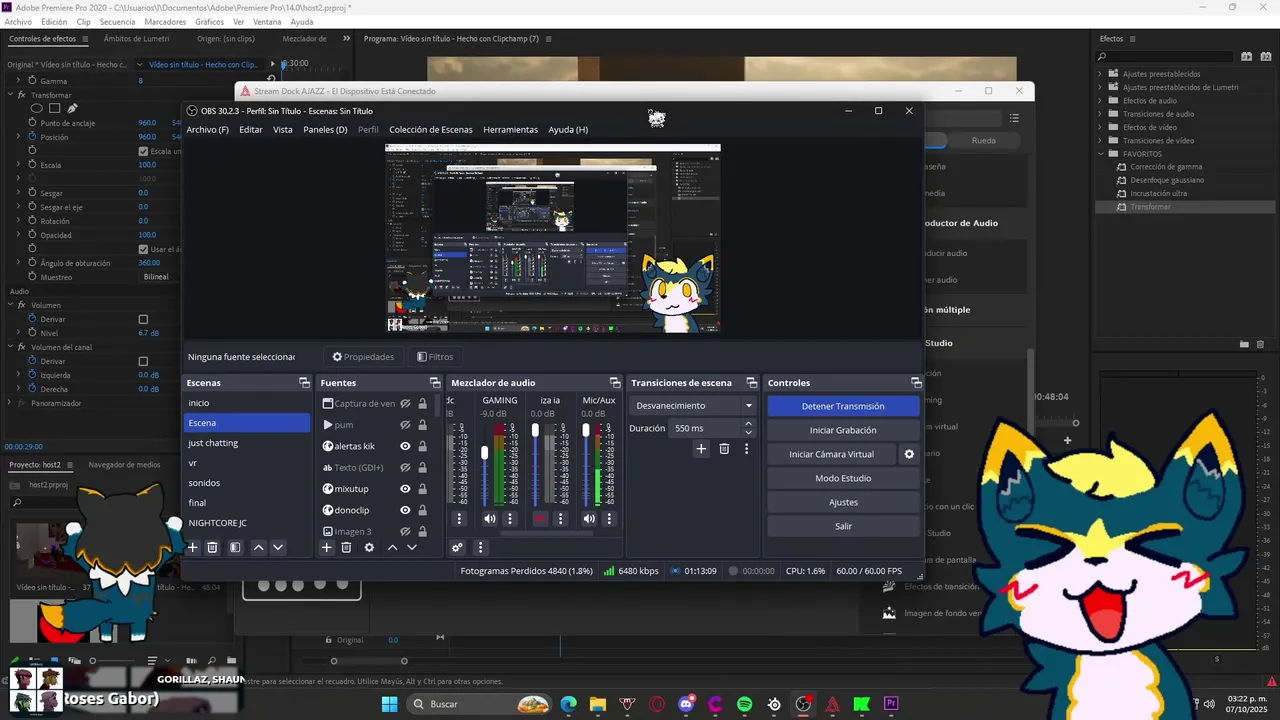This screenshot has height=720, width=1280.
Task: Open Premiere Secuencia menu
Action: tap(118, 22)
